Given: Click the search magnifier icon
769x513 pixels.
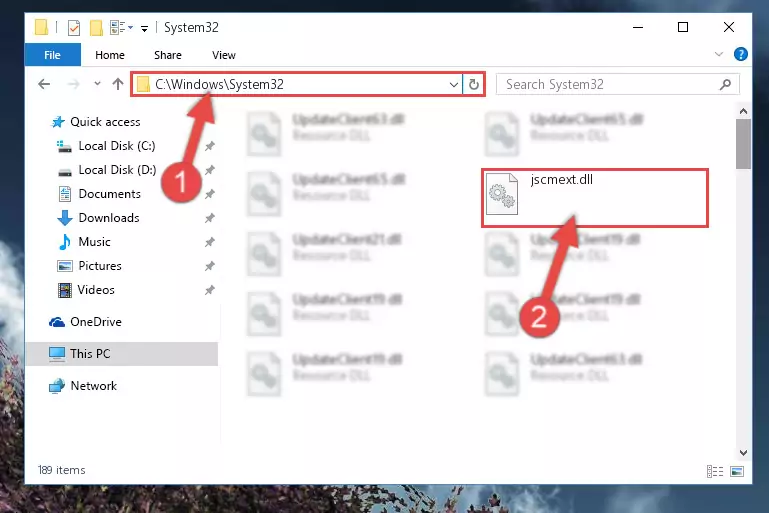Looking at the screenshot, I should 725,85.
